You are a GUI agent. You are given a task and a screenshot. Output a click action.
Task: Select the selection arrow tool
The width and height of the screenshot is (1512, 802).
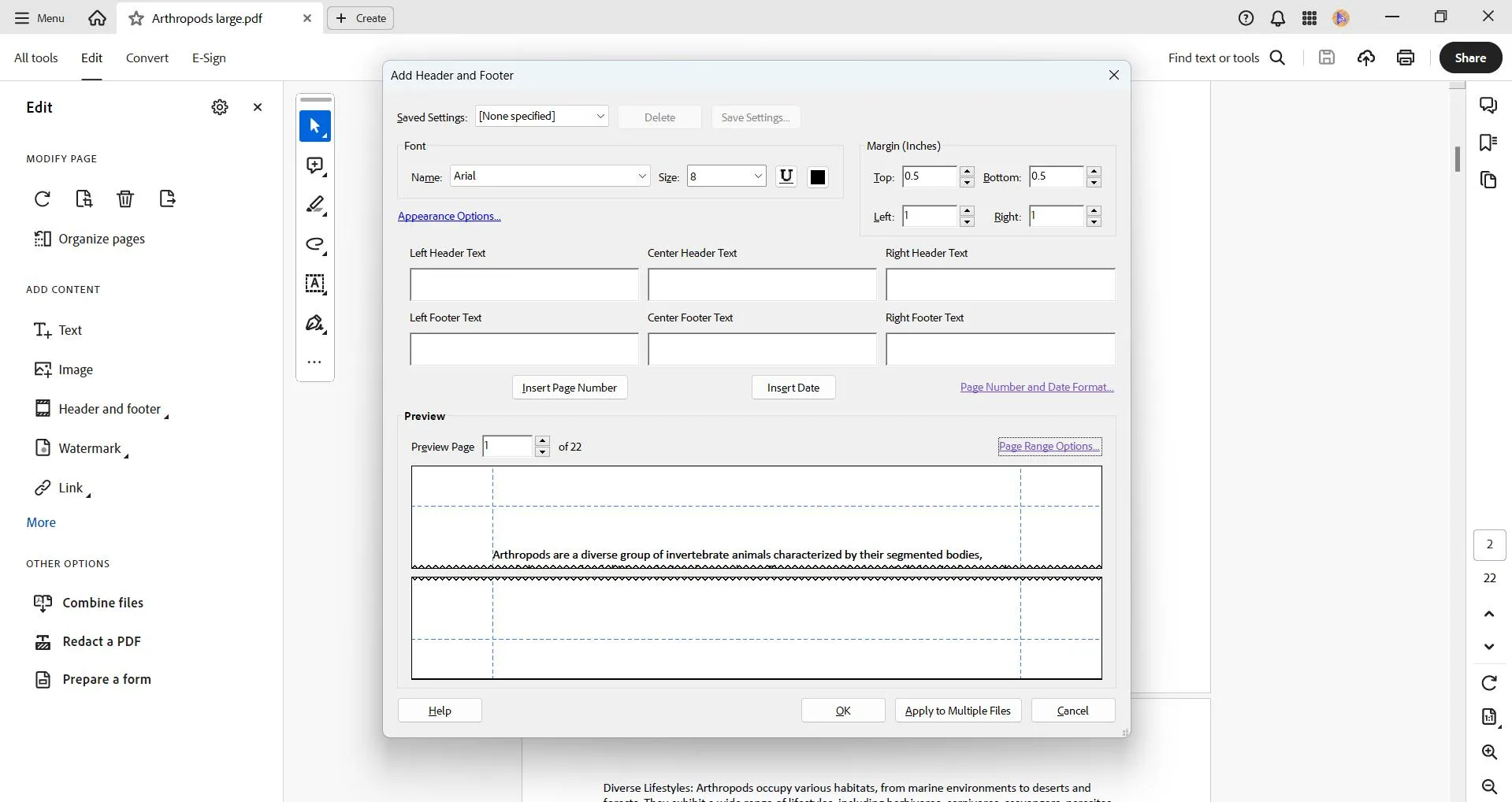(314, 126)
